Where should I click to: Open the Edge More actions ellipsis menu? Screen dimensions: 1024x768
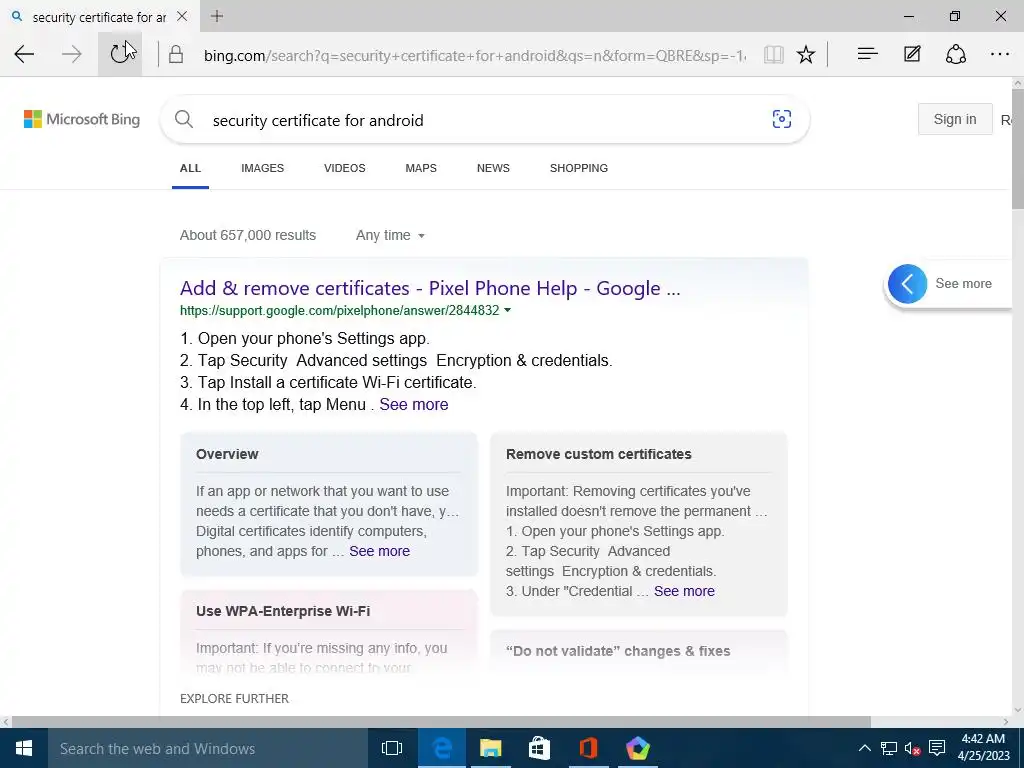click(1000, 54)
